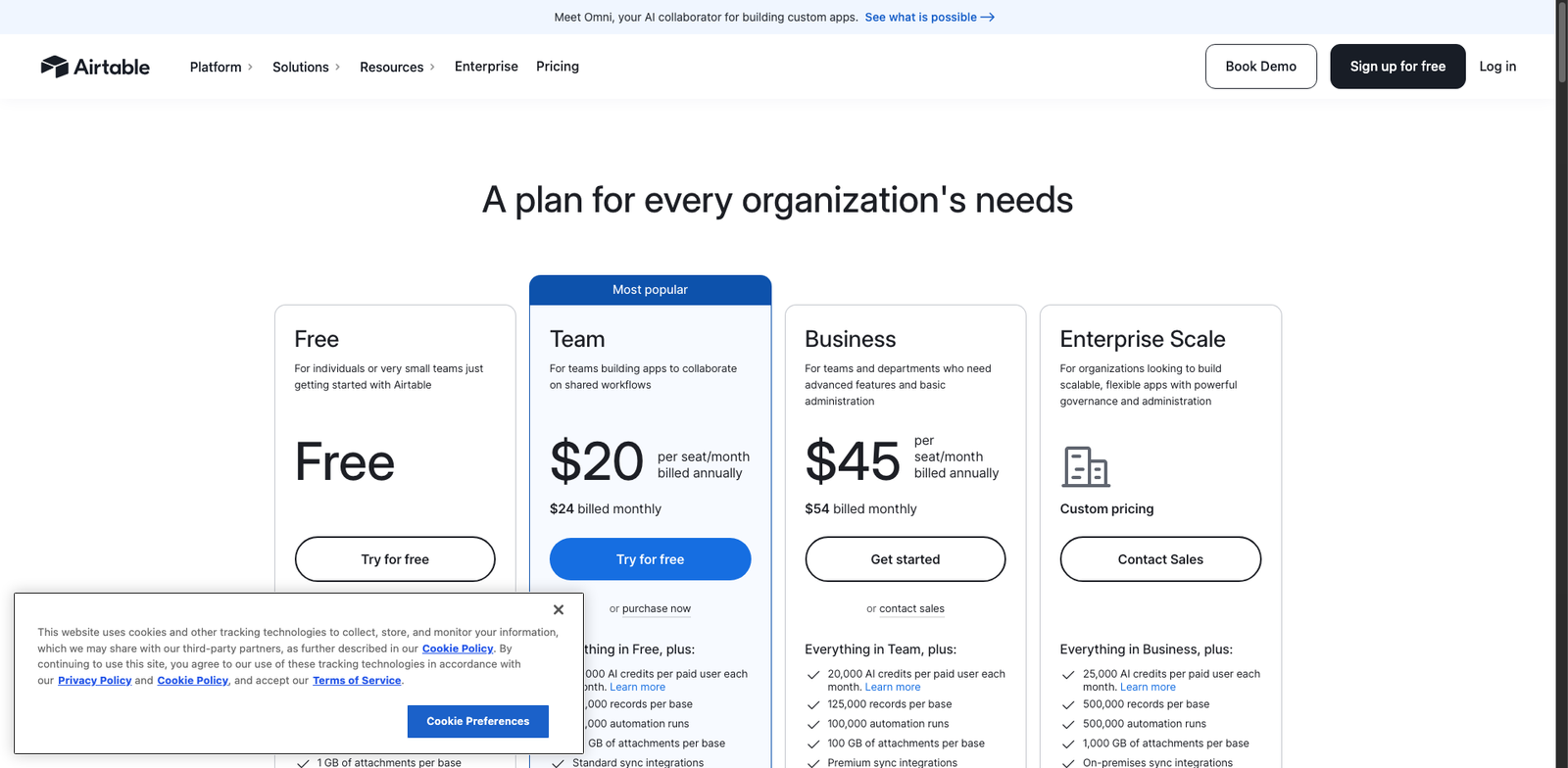1568x768 pixels.
Task: Click the Book Demo button
Action: coord(1260,67)
